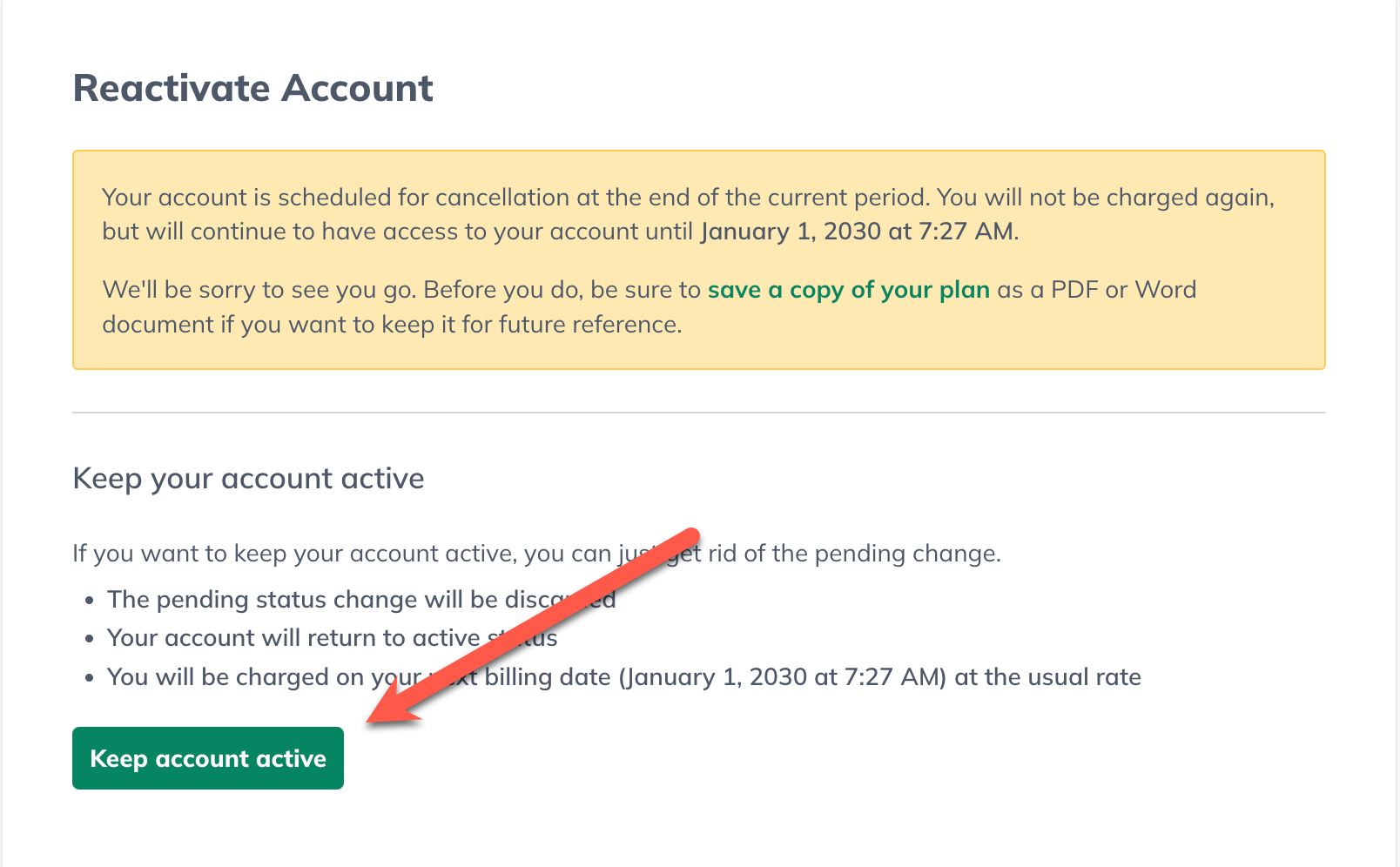This screenshot has height=867, width=1400.
Task: Select the Reactivate Account page heading
Action: tap(253, 87)
